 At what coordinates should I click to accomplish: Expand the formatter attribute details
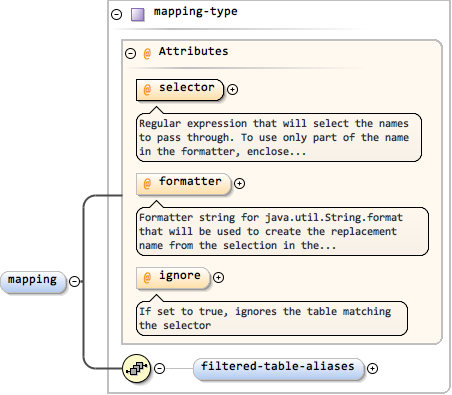pyautogui.click(x=239, y=183)
